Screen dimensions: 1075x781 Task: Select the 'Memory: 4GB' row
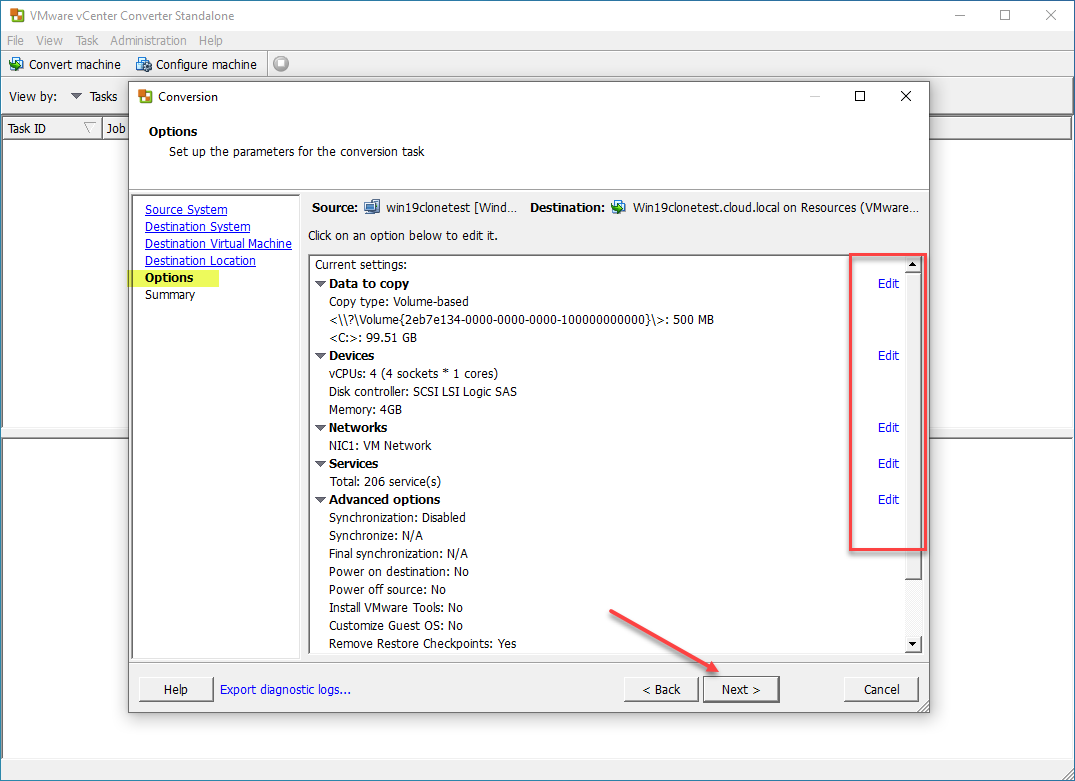click(365, 410)
